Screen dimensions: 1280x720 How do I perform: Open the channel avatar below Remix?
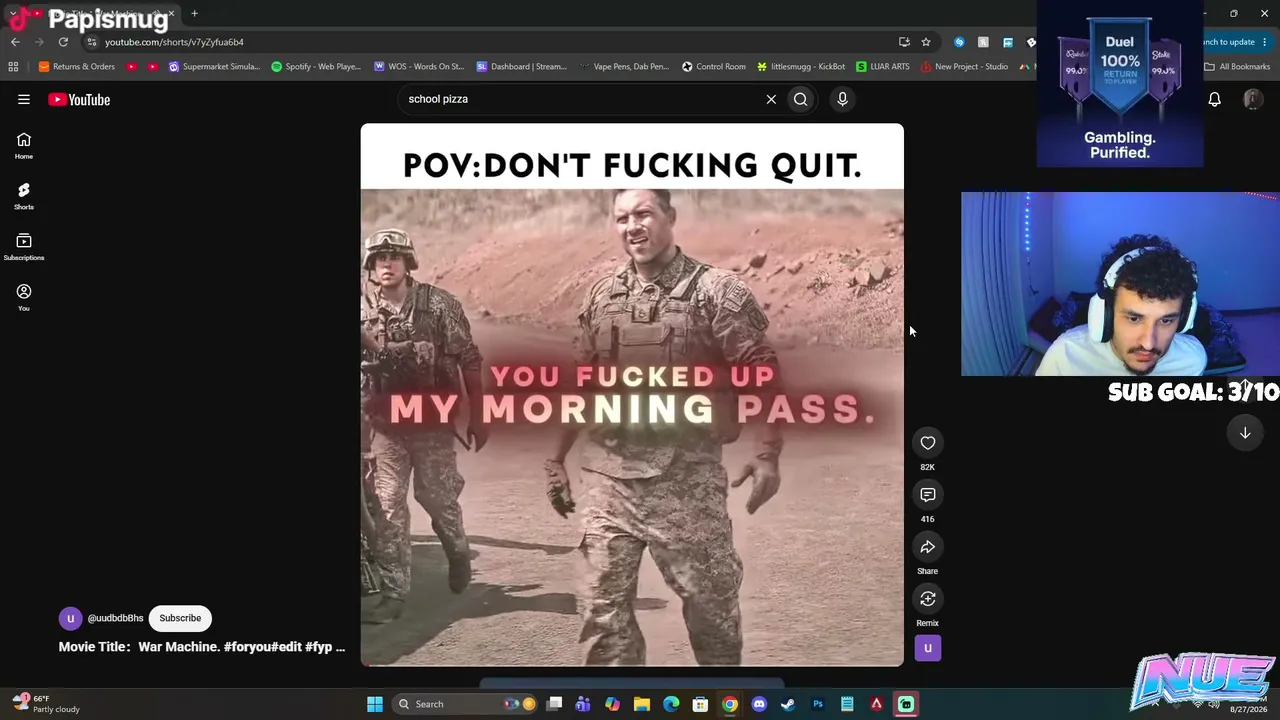pyautogui.click(x=928, y=648)
